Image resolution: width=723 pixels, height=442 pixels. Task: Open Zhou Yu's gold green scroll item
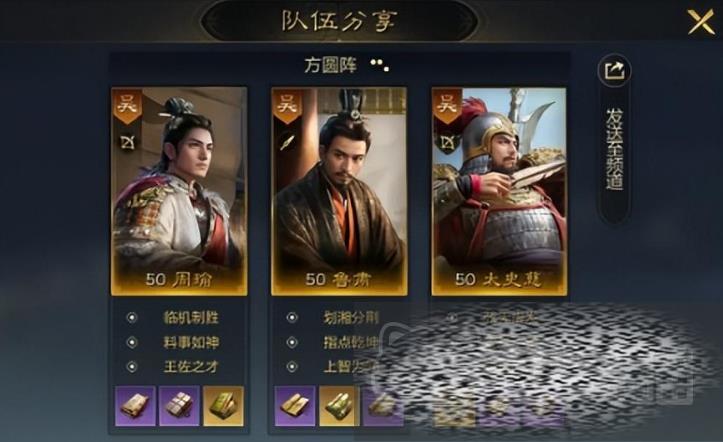click(x=223, y=406)
